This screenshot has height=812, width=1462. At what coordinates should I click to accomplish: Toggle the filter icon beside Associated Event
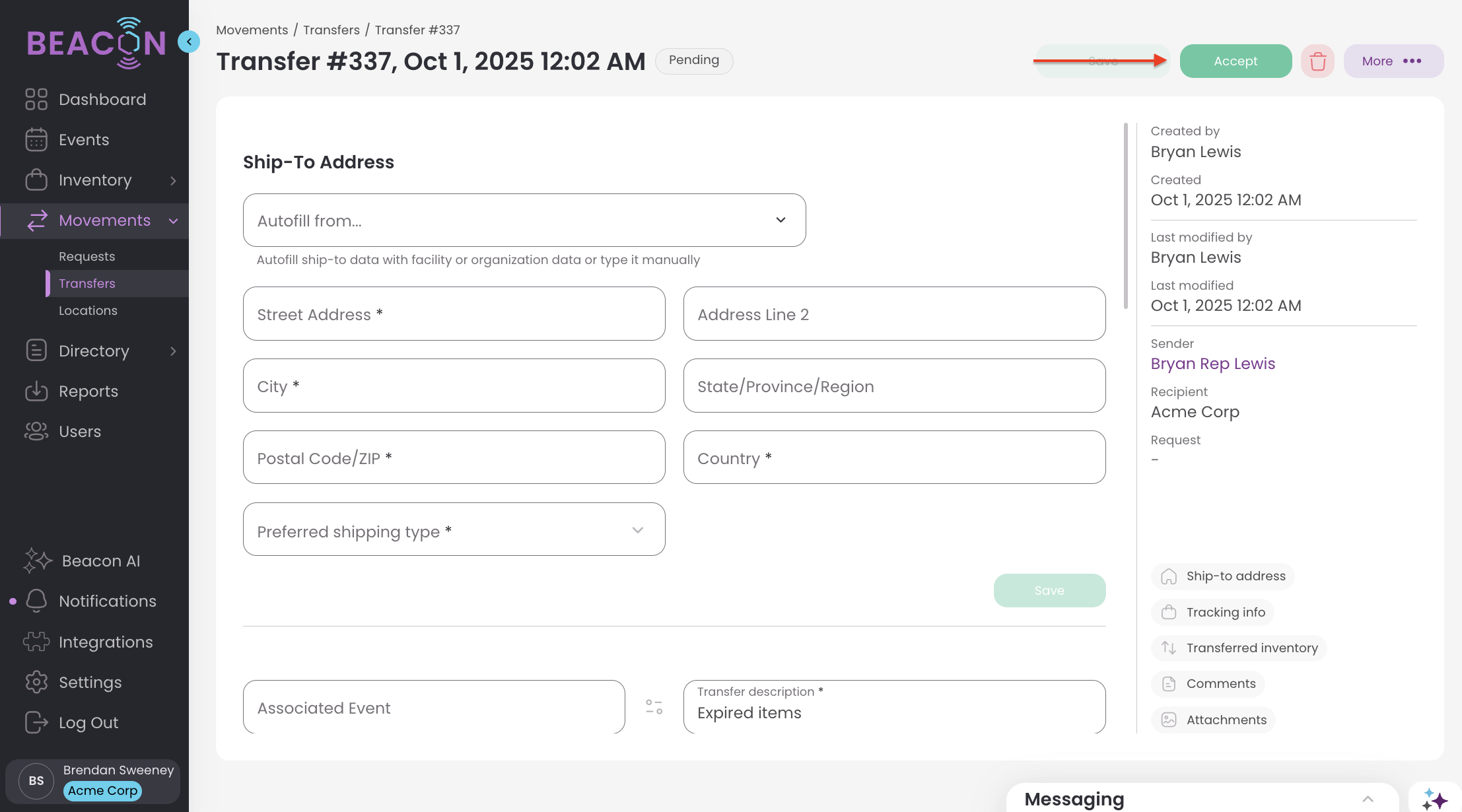click(654, 707)
